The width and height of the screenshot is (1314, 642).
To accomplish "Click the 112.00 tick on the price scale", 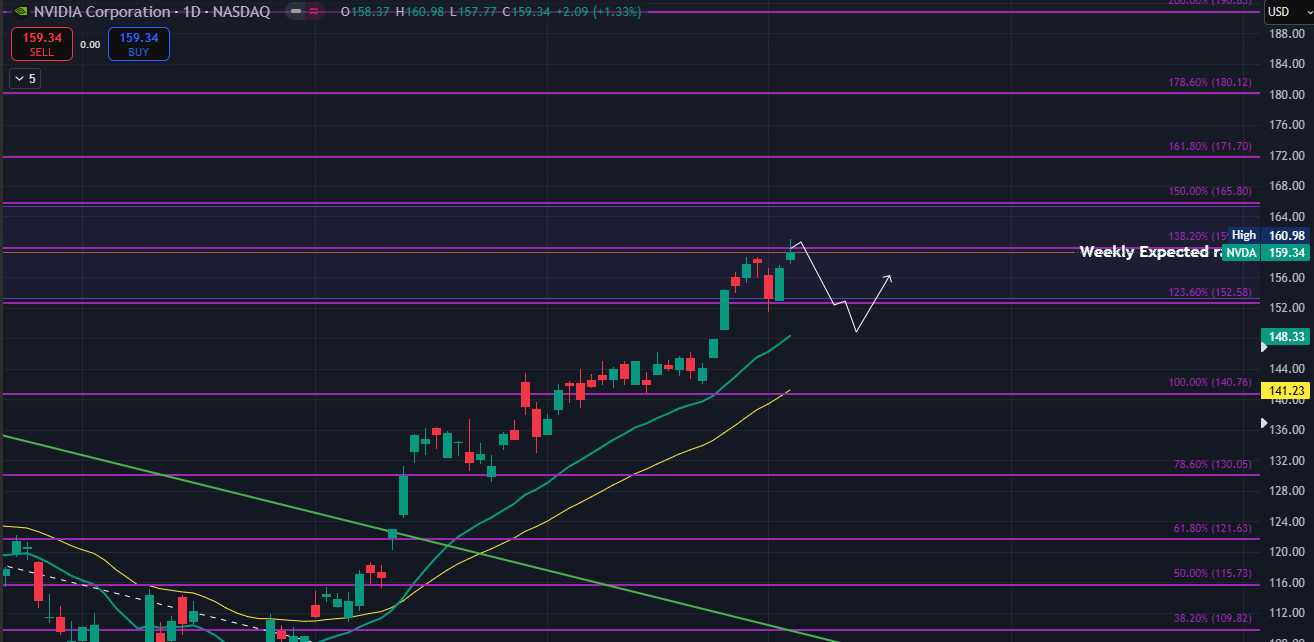I will (1285, 613).
